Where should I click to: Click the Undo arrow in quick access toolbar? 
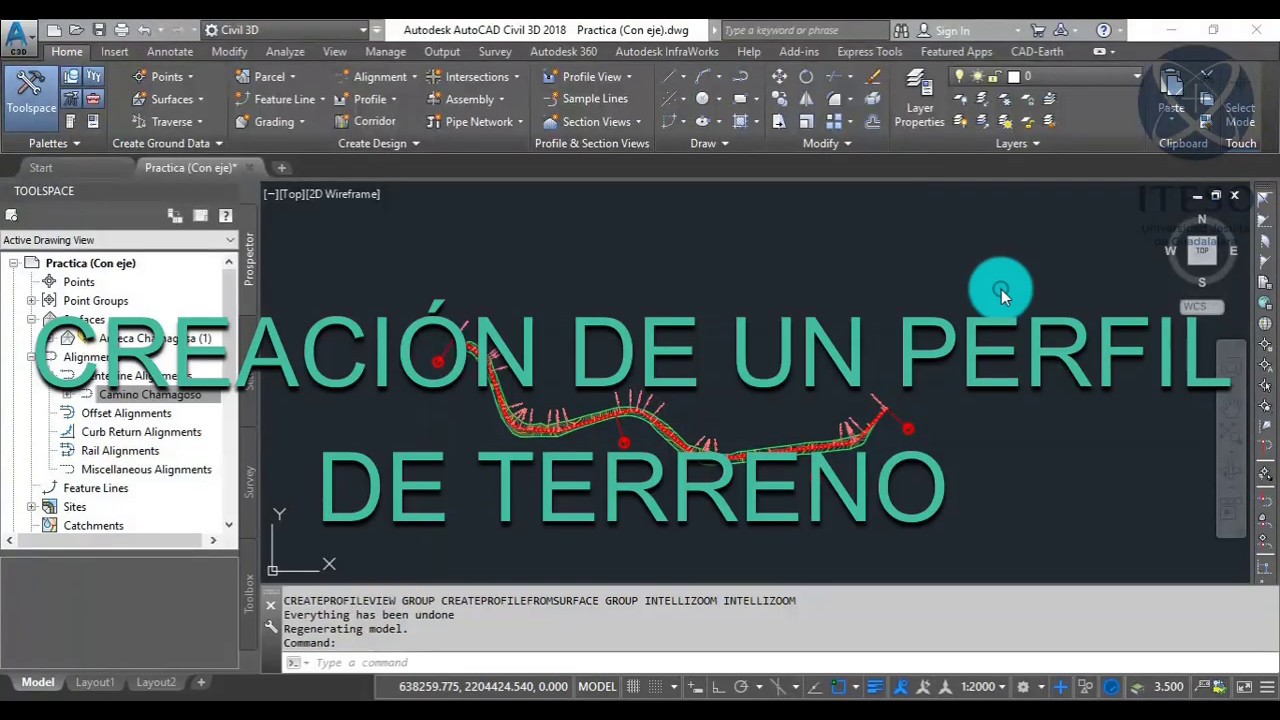coord(144,30)
